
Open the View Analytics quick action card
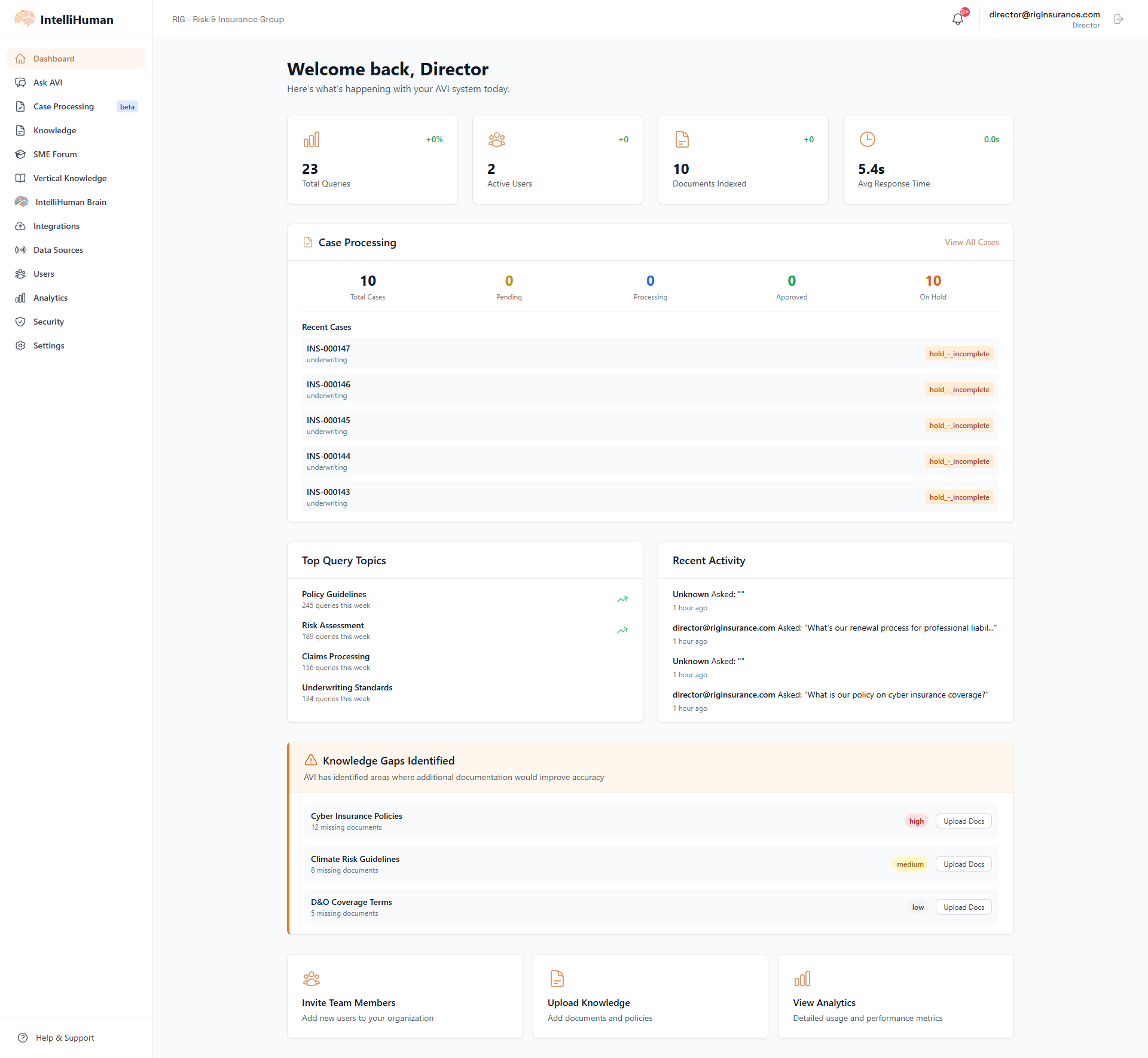(x=895, y=996)
